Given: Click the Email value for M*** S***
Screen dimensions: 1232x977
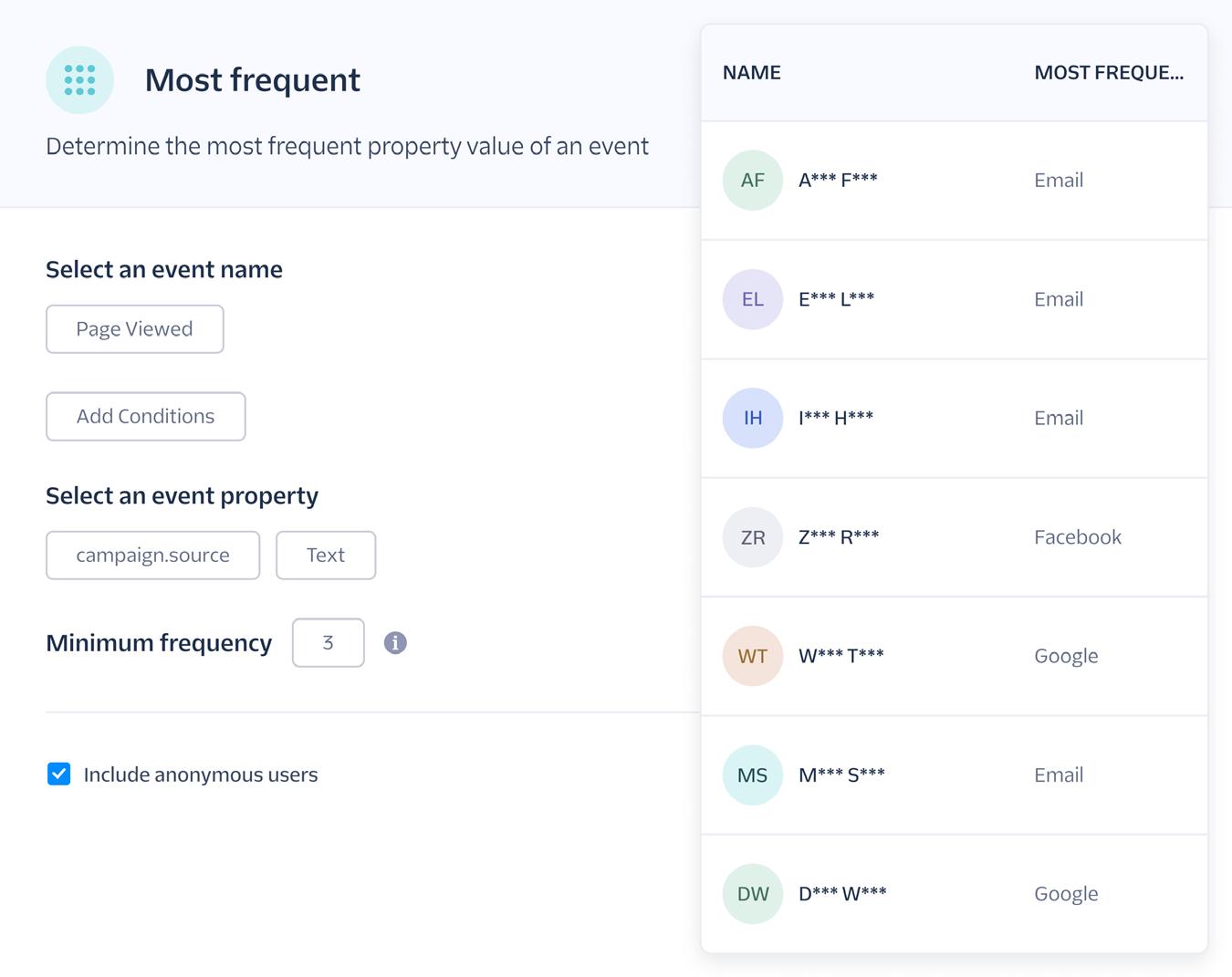Looking at the screenshot, I should click(1059, 775).
